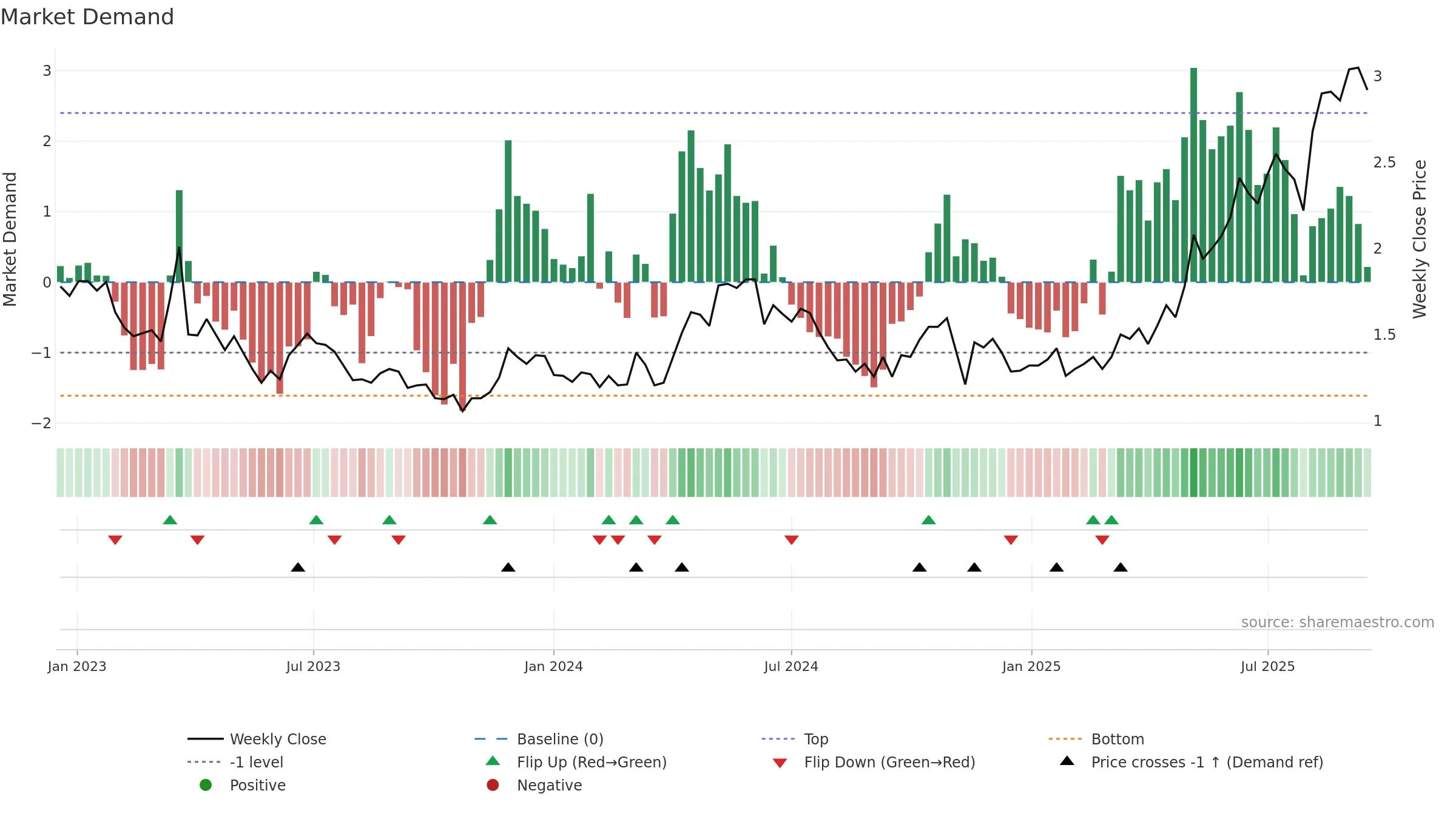Select Flip Down (Green→Red) legend triangle

tap(780, 763)
